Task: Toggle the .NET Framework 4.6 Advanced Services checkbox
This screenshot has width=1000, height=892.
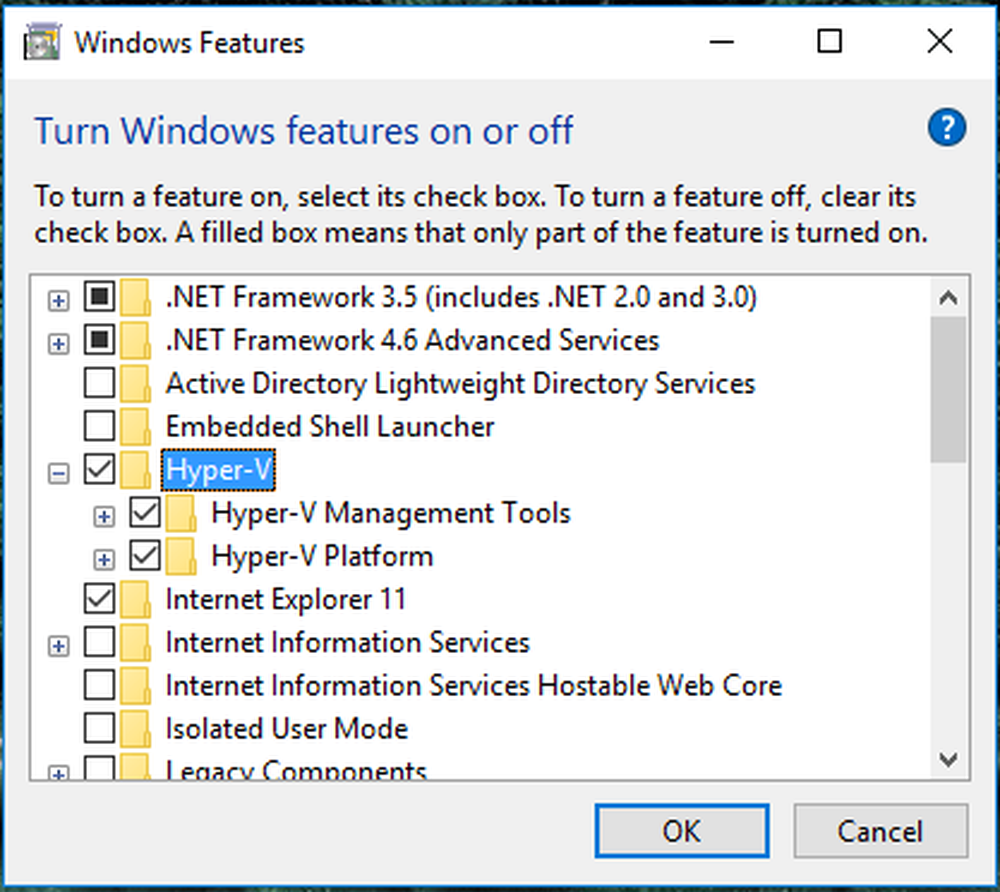Action: (99, 339)
